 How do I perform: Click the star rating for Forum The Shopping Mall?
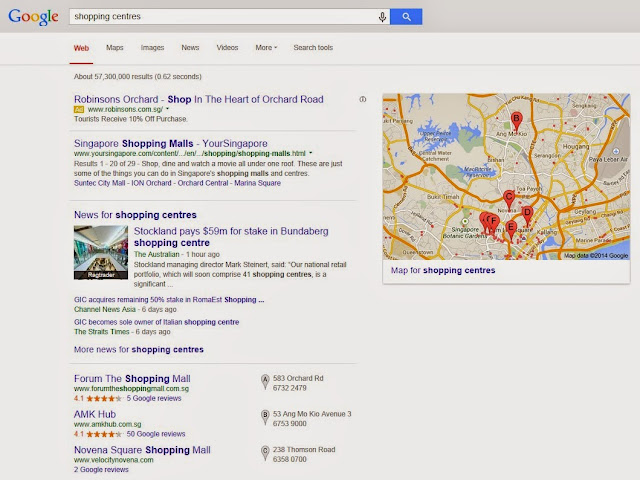point(104,398)
